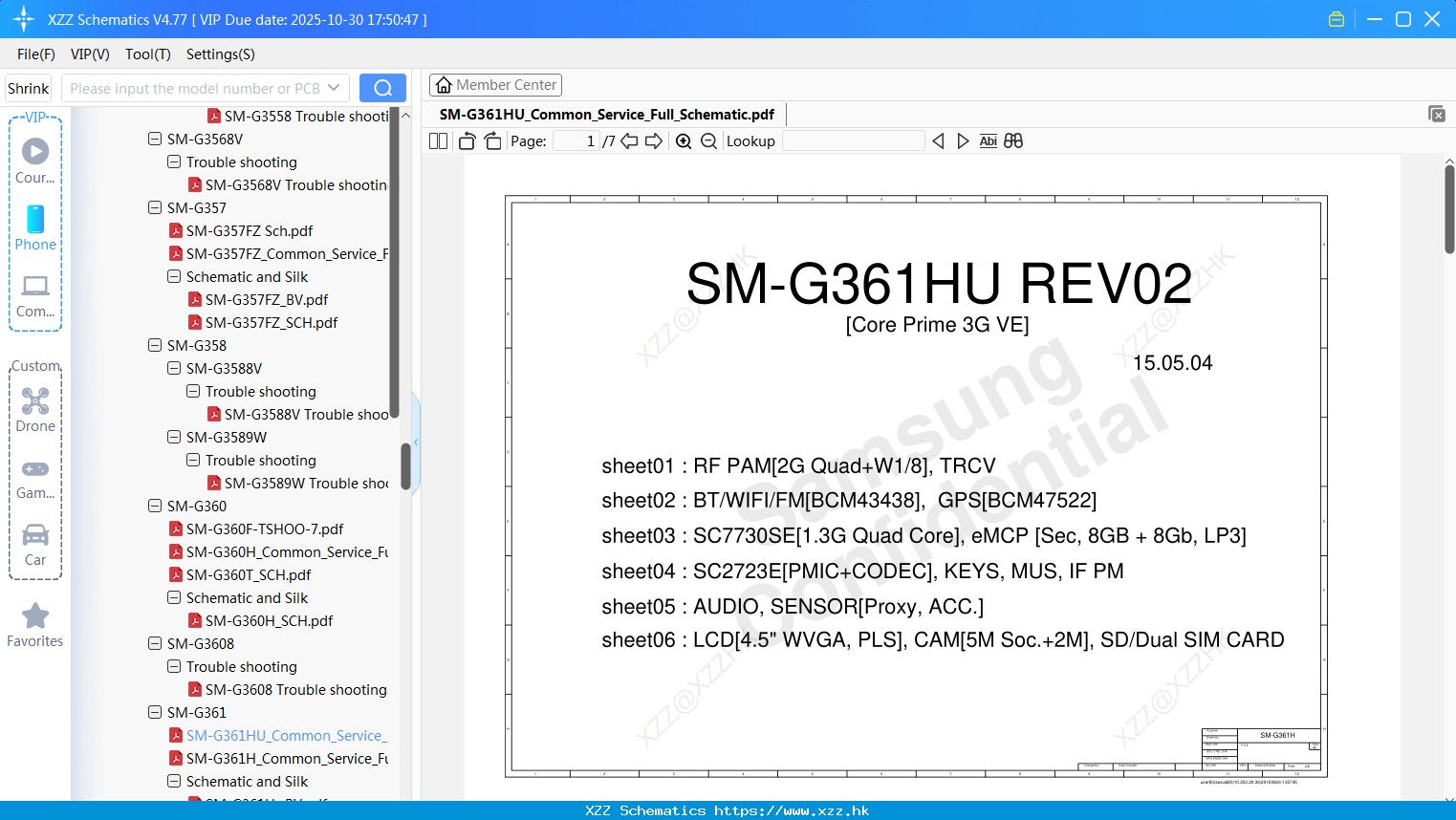Open SM-G360H_Common_Service file

(x=278, y=551)
